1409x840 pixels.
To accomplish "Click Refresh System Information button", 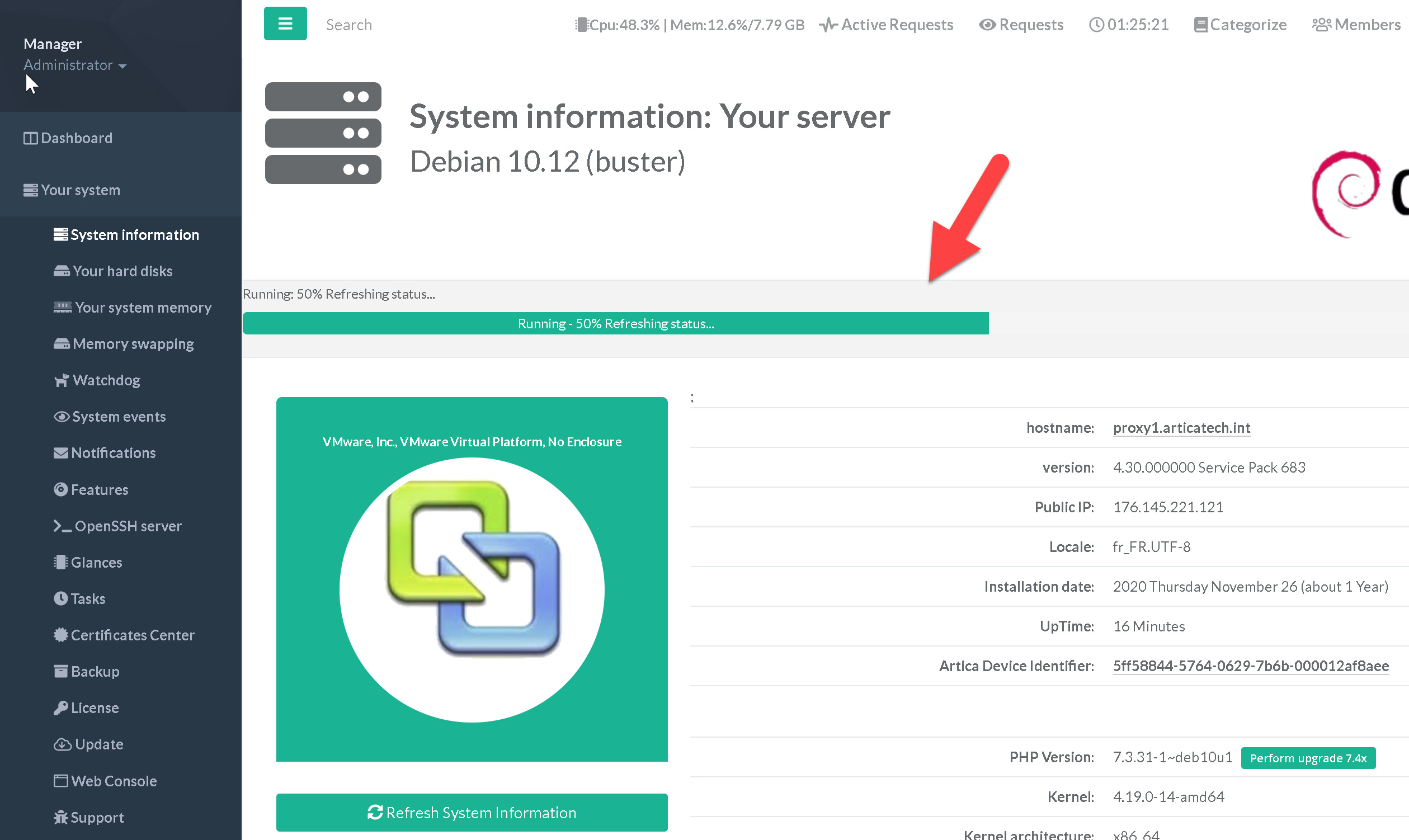I will pos(472,812).
